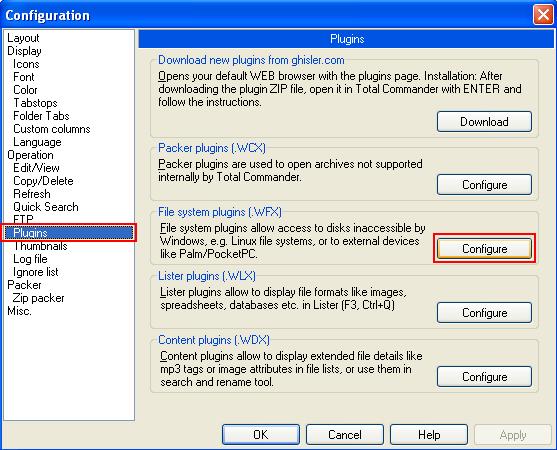Confirm settings with the OK button
557x450 pixels.
(x=261, y=434)
